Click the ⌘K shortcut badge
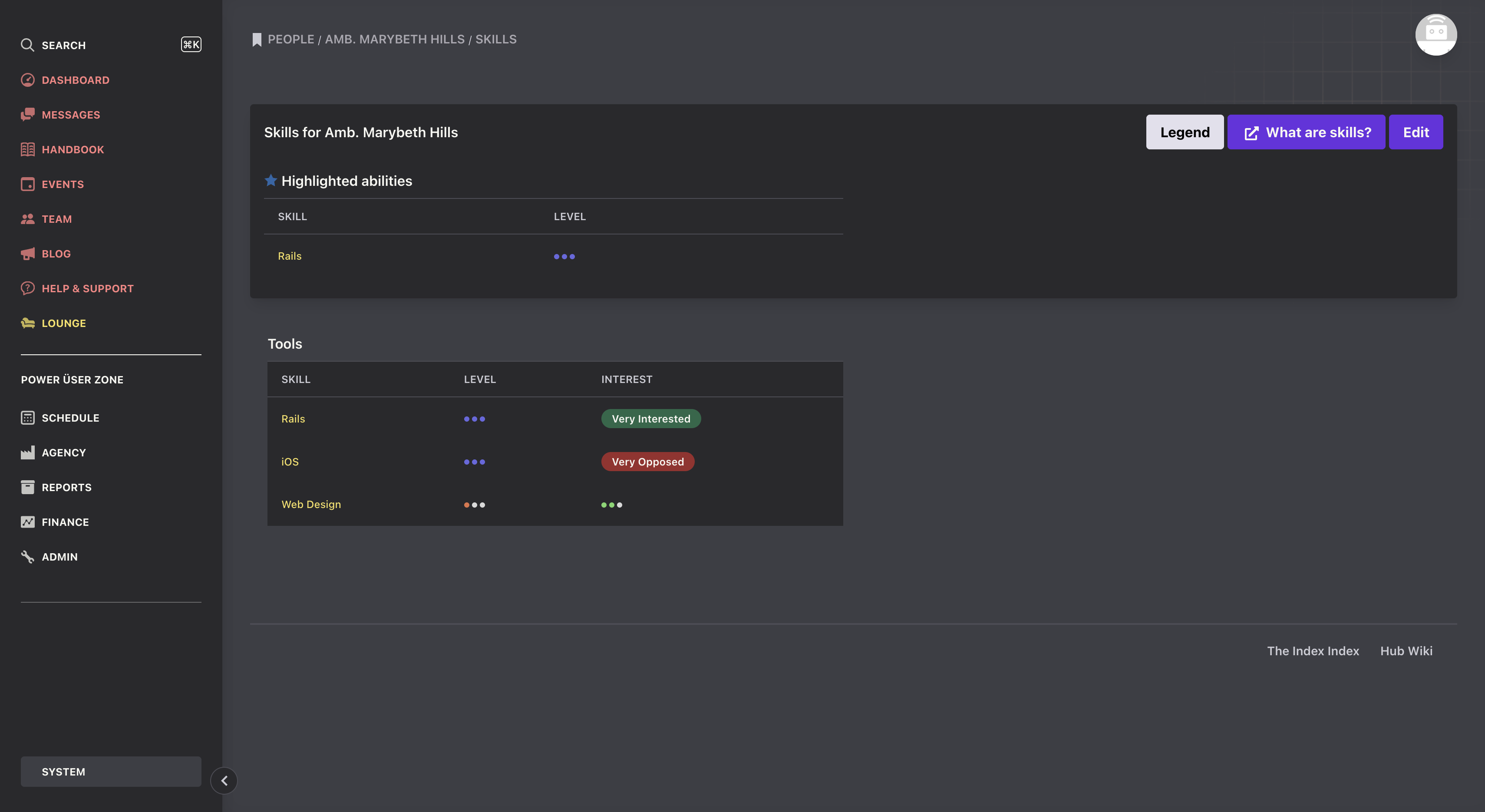The image size is (1485, 812). (191, 44)
